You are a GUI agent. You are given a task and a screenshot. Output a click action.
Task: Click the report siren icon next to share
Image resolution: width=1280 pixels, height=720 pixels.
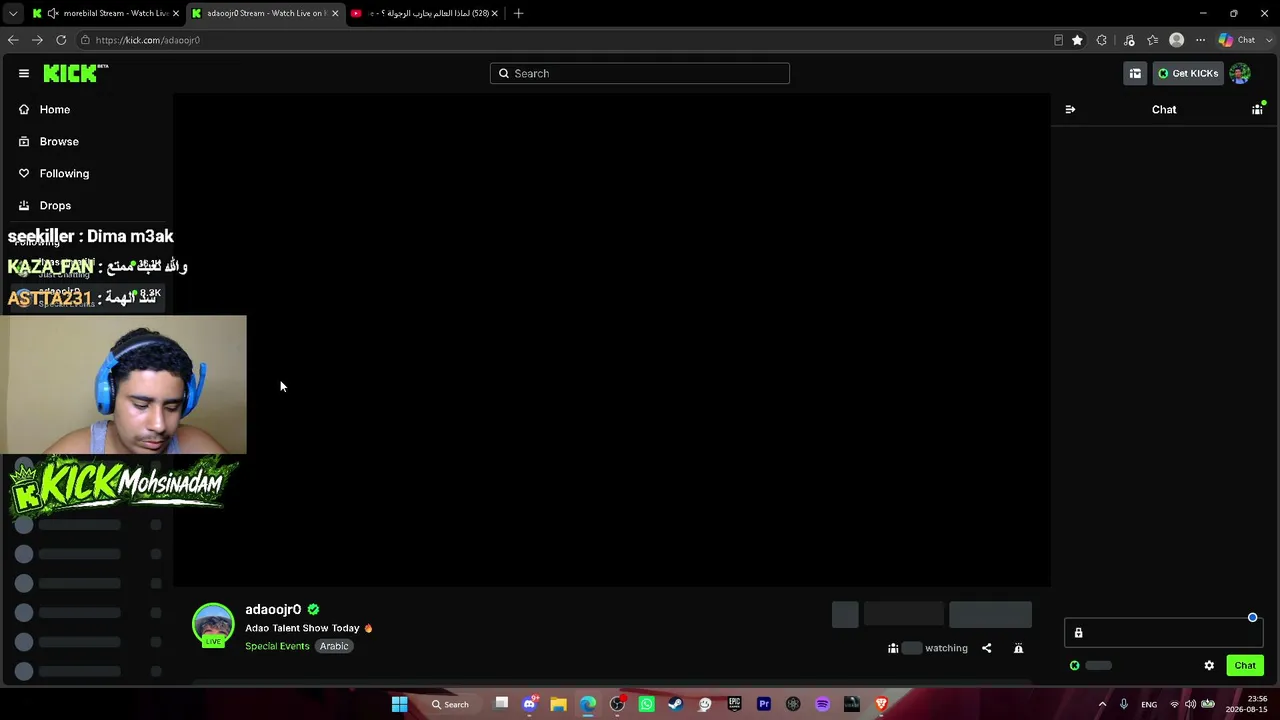1018,648
